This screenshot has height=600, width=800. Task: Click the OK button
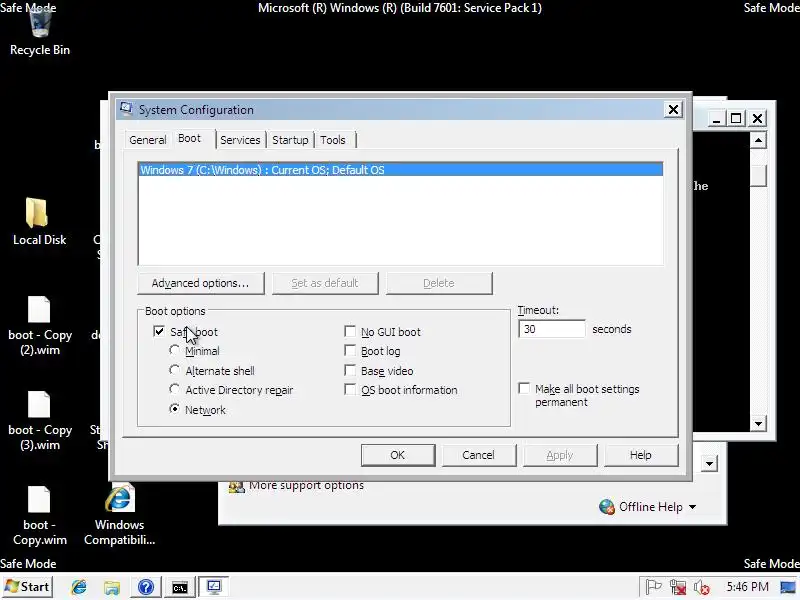(x=398, y=455)
